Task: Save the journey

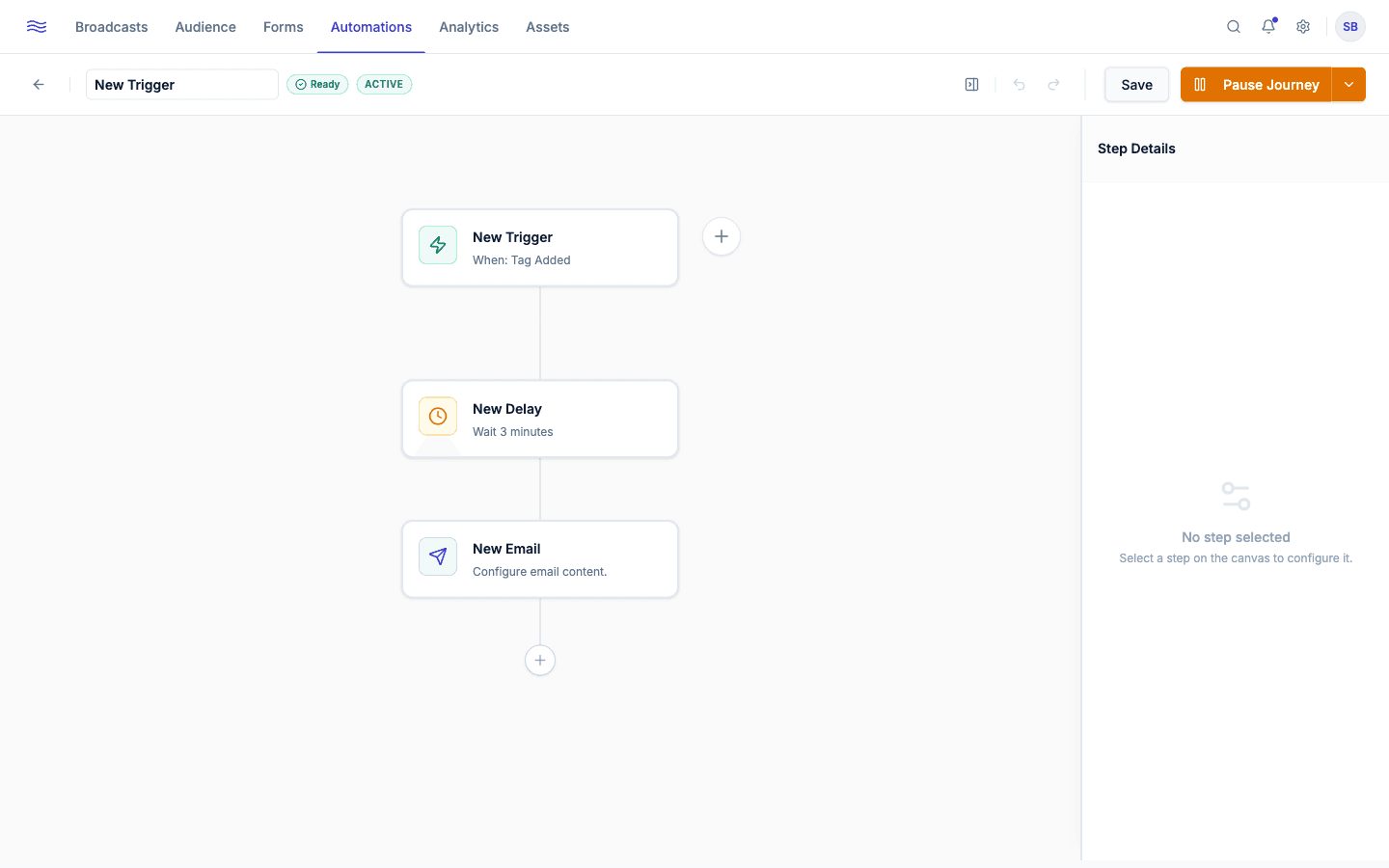Action: click(1137, 85)
